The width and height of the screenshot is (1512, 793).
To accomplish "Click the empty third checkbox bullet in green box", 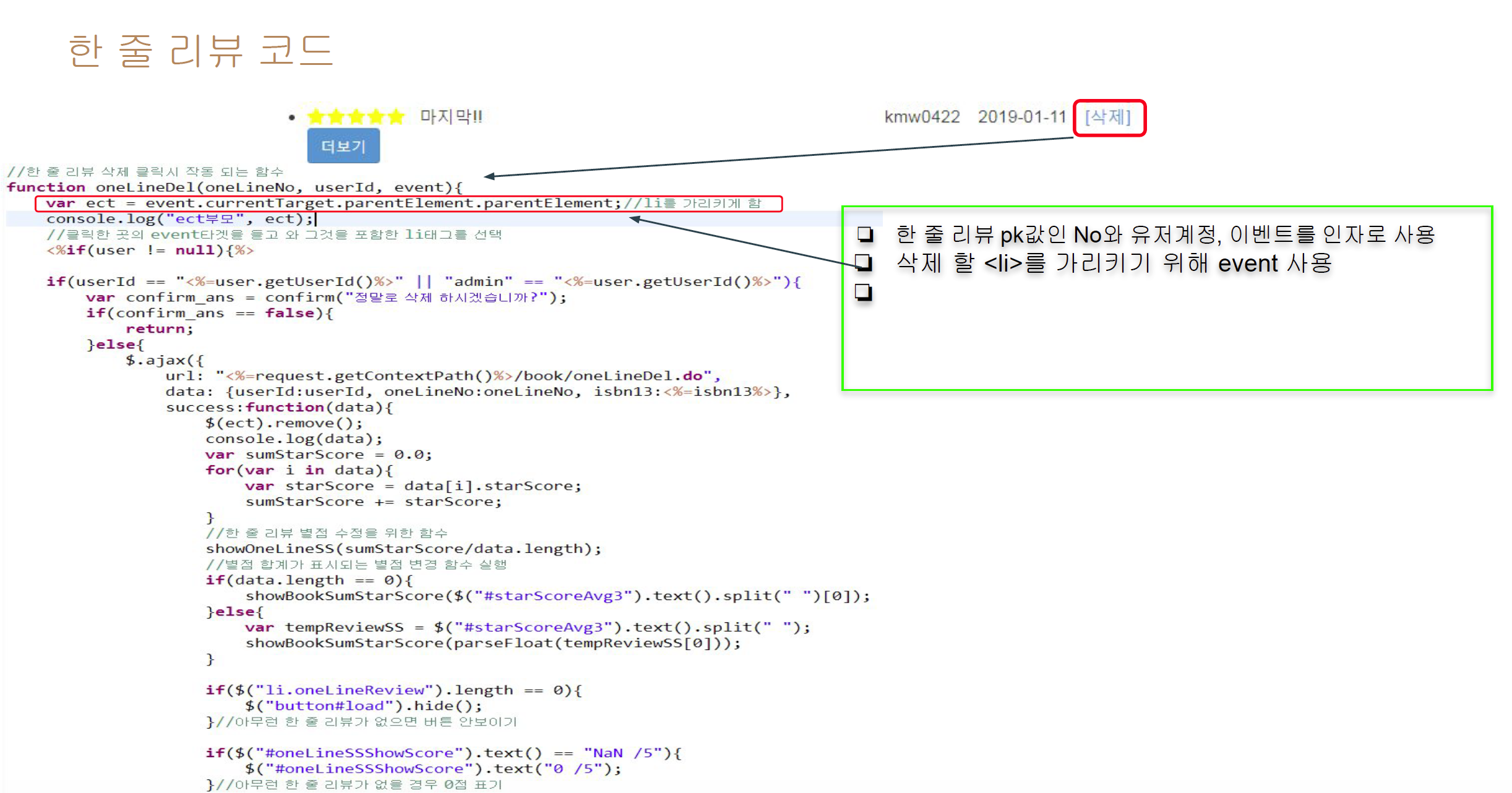I will coord(866,291).
